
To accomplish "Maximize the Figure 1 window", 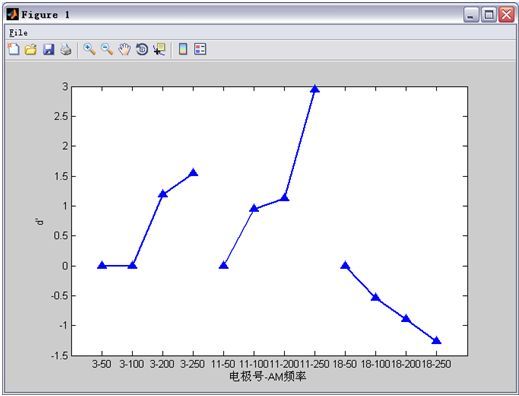I will click(489, 15).
